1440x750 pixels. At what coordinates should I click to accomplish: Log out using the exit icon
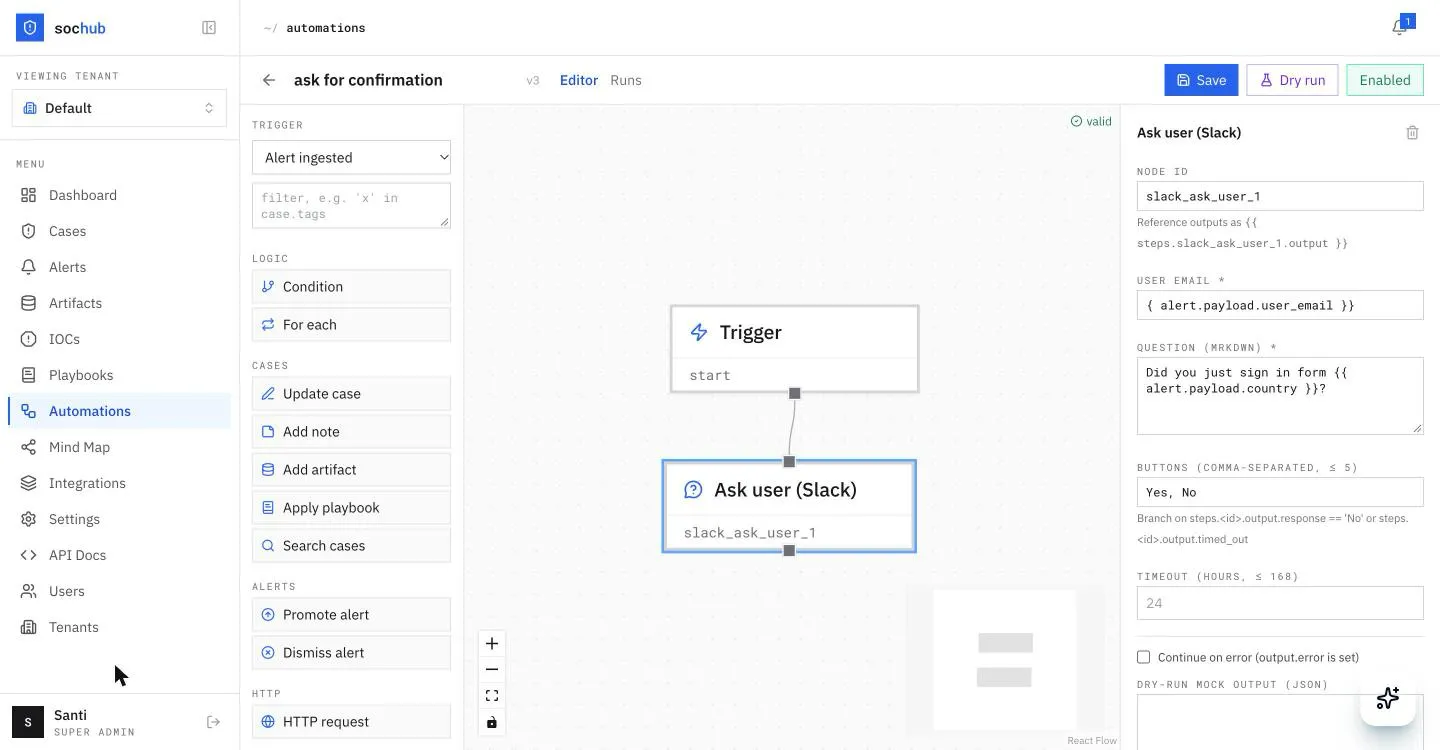(213, 722)
